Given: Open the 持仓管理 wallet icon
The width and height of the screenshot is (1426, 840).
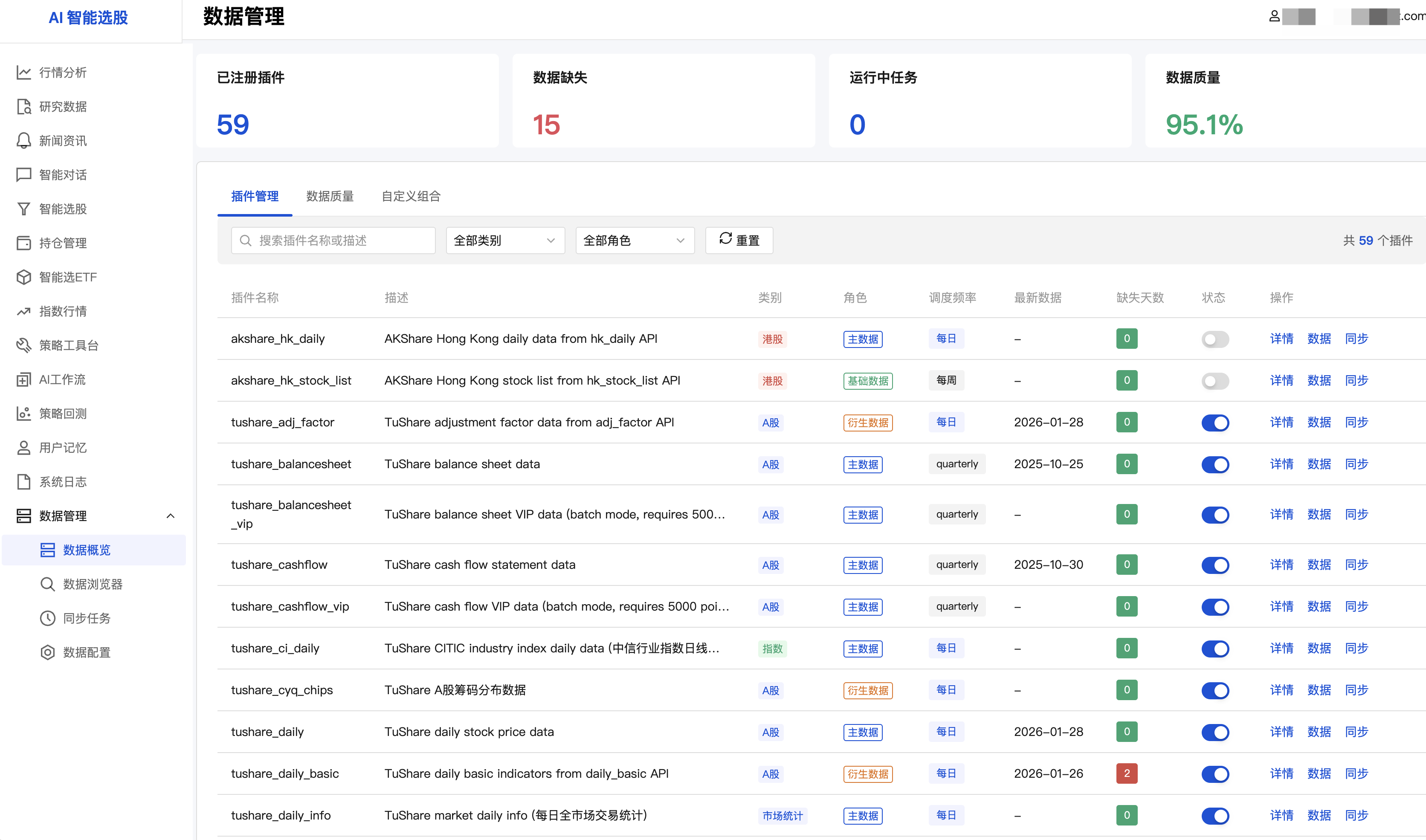Looking at the screenshot, I should (x=24, y=243).
